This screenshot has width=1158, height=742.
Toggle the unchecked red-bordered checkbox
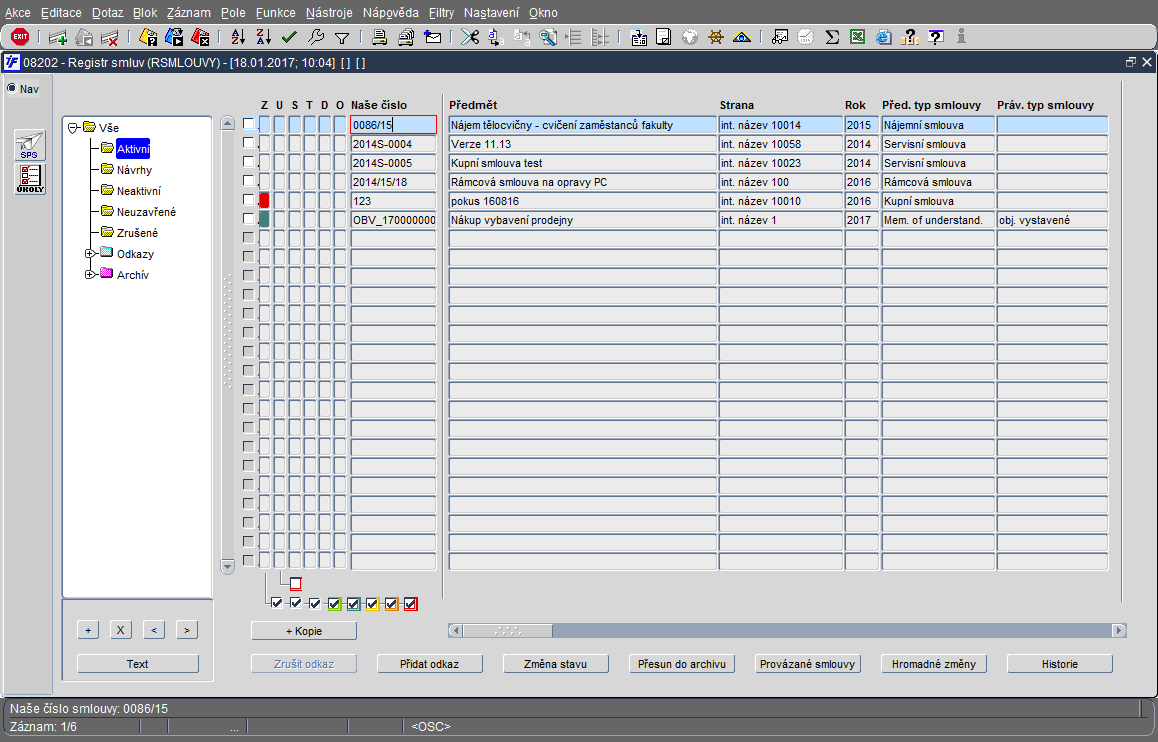tap(296, 584)
